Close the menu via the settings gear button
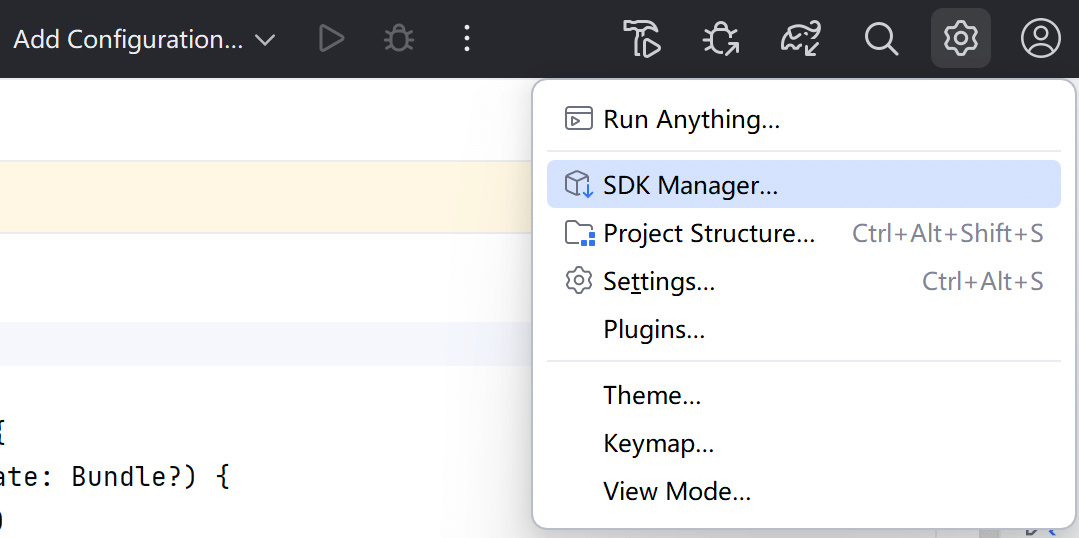 [x=960, y=40]
